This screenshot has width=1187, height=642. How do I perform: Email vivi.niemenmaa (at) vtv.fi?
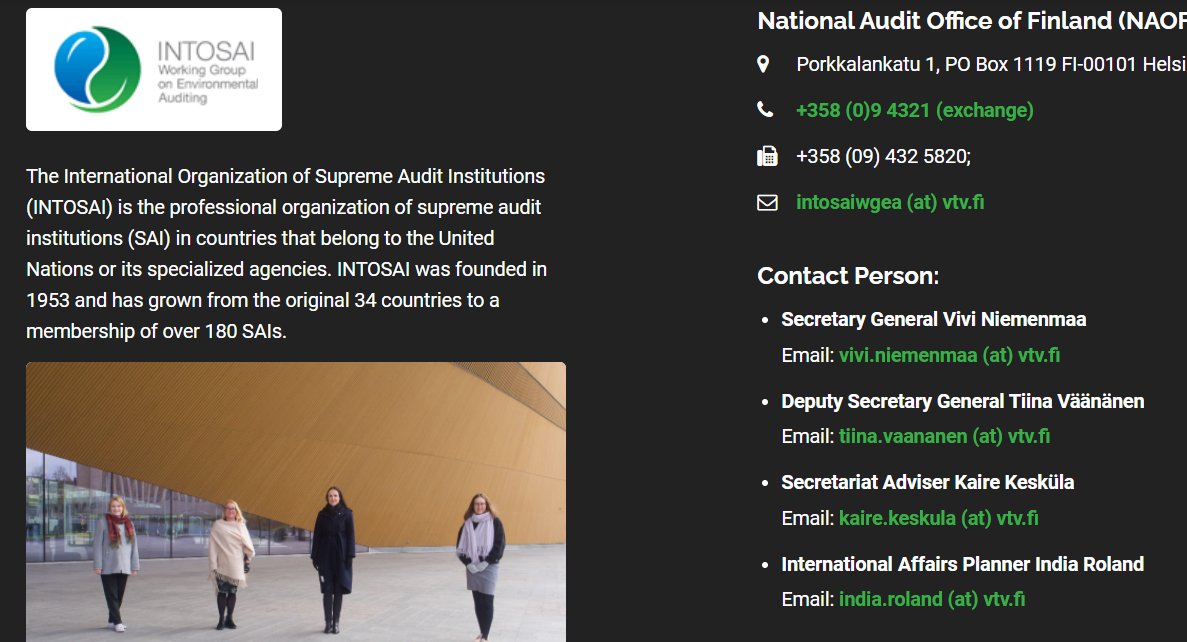coord(949,355)
